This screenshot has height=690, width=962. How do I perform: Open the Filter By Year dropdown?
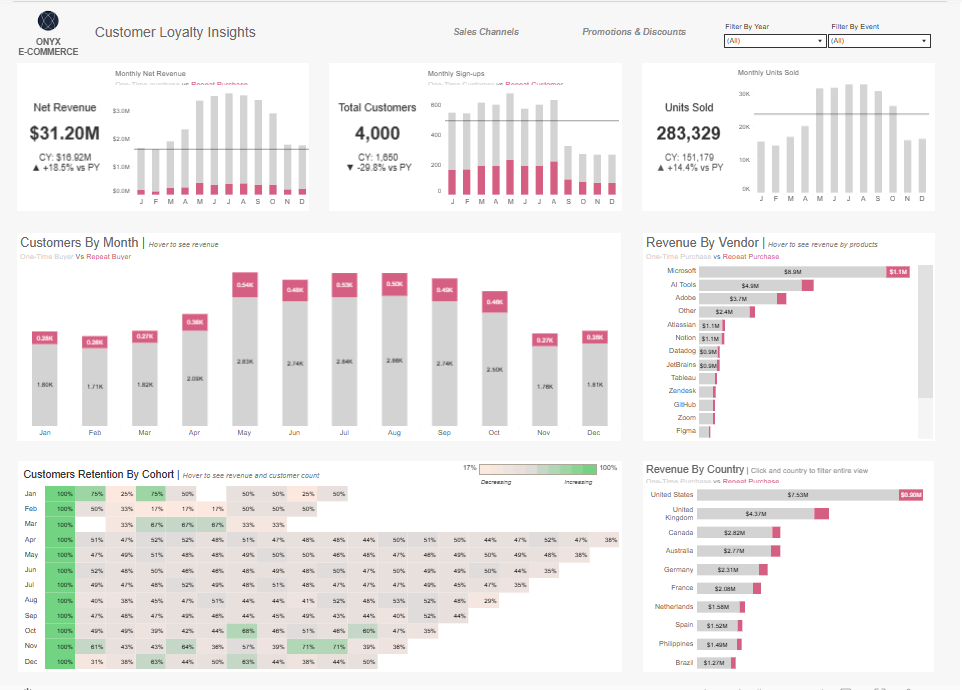pyautogui.click(x=774, y=41)
